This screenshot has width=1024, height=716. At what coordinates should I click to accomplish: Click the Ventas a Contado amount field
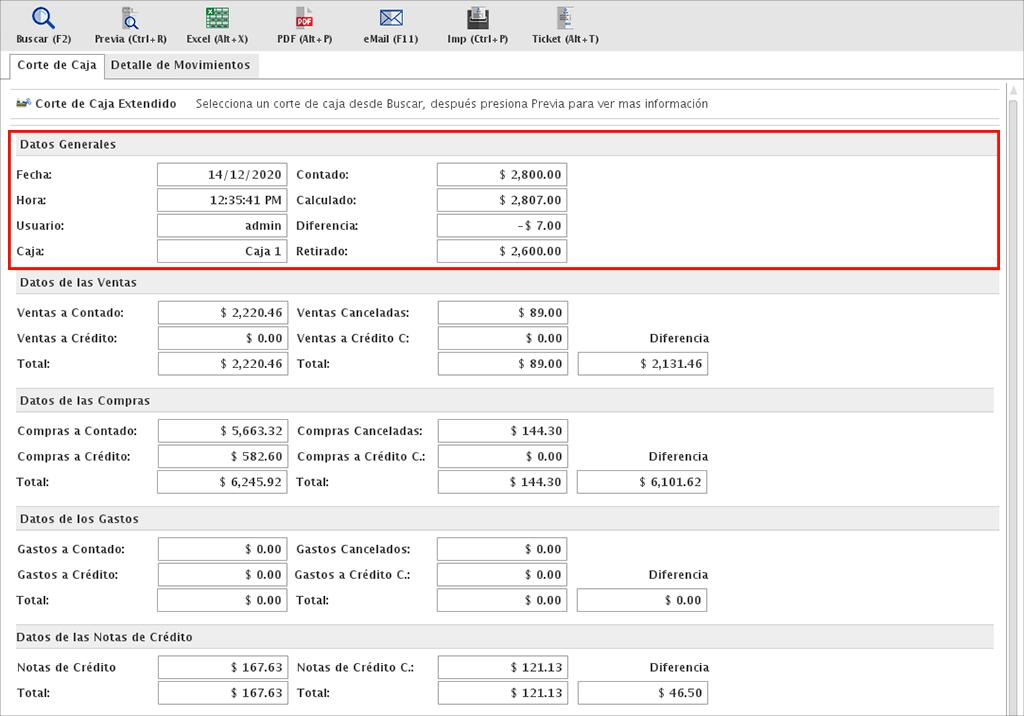click(x=222, y=313)
